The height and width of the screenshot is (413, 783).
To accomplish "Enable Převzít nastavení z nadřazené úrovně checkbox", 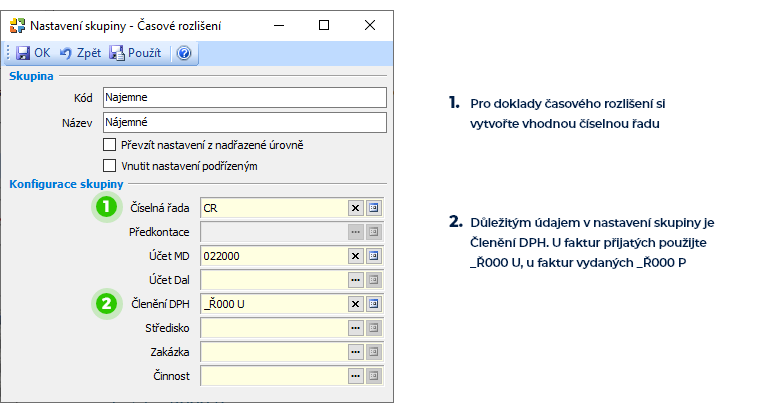I will pyautogui.click(x=109, y=145).
